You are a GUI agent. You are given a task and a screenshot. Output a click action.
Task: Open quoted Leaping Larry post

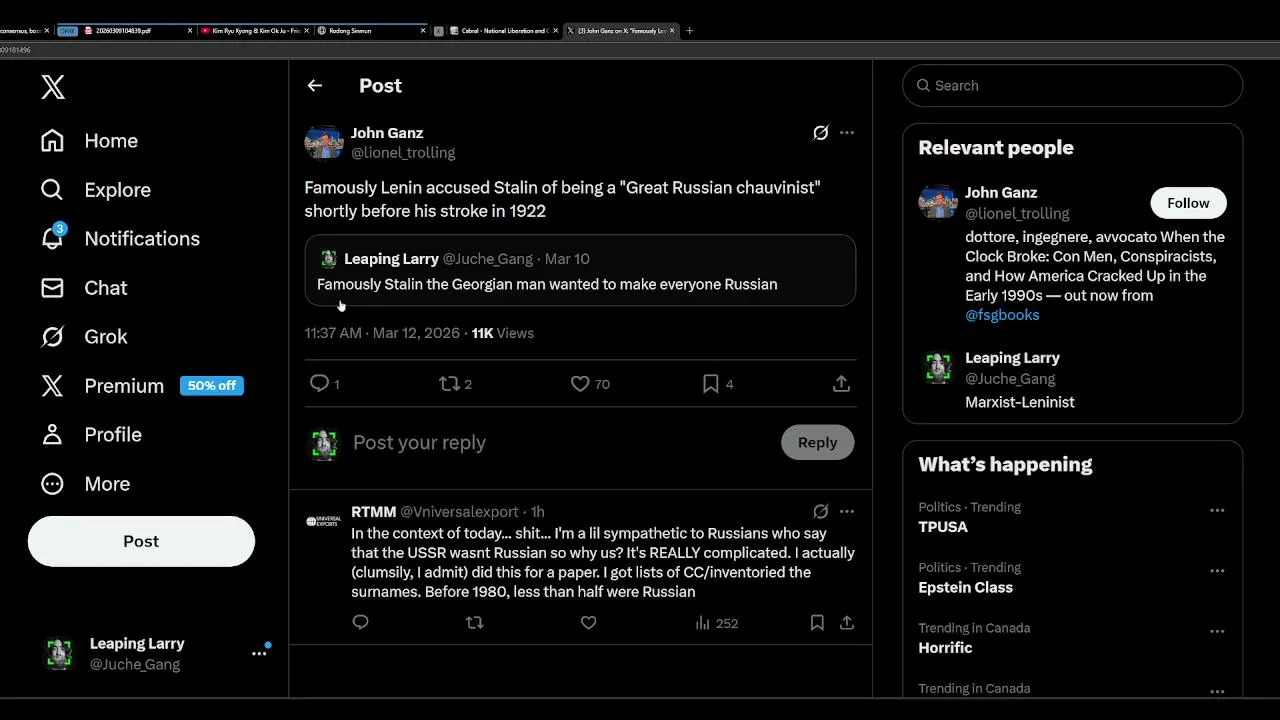[580, 270]
